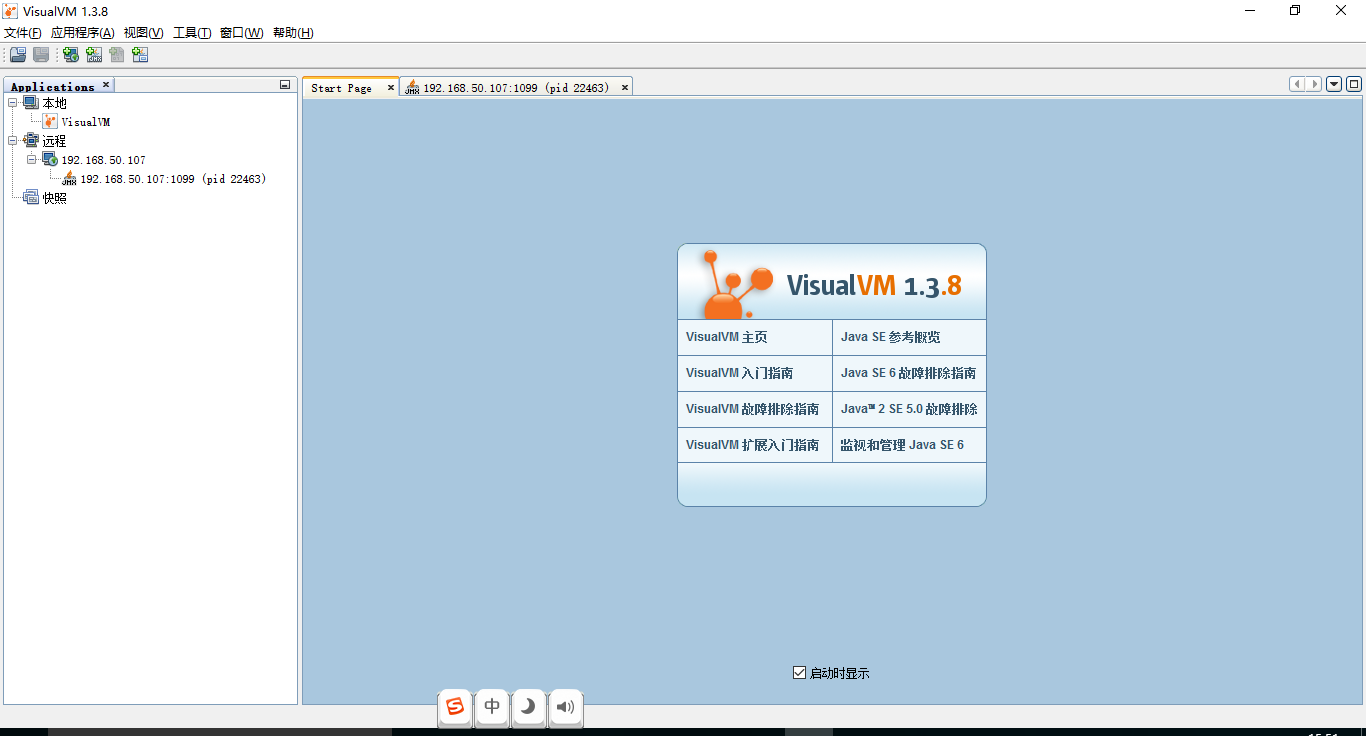Click the VisualVM 1.3.8 logo banner
This screenshot has width=1366, height=736.
(x=832, y=282)
